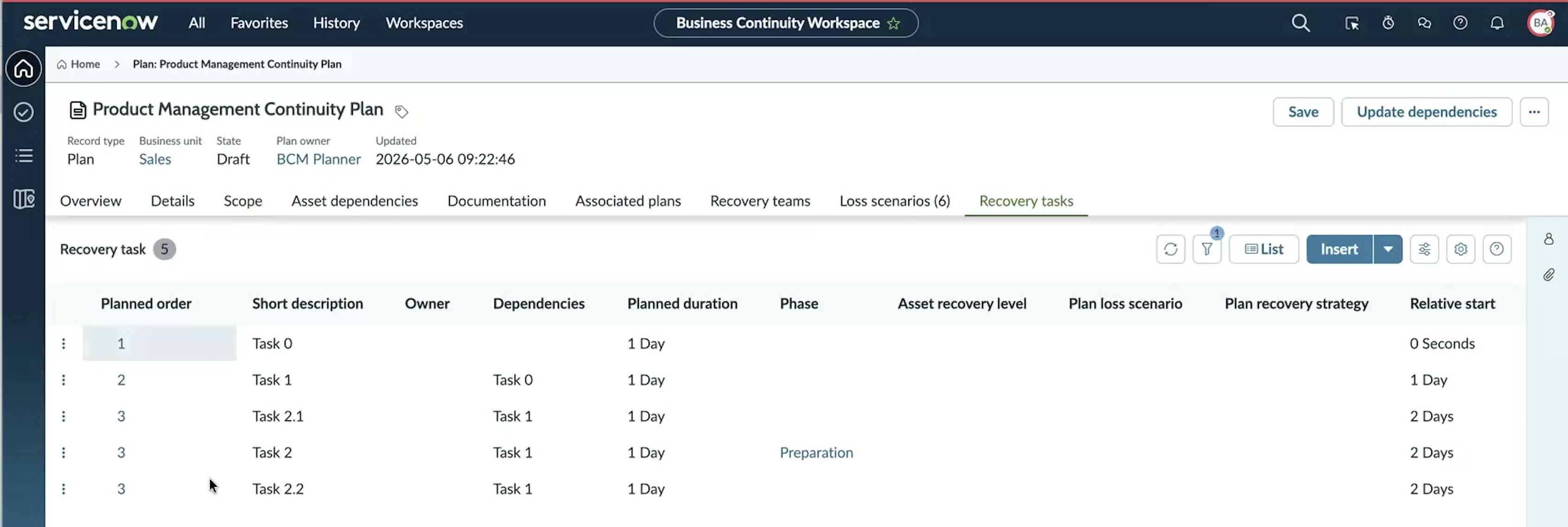Screen dimensions: 1568x527
Task: Open the Favorites menu
Action: click(259, 23)
